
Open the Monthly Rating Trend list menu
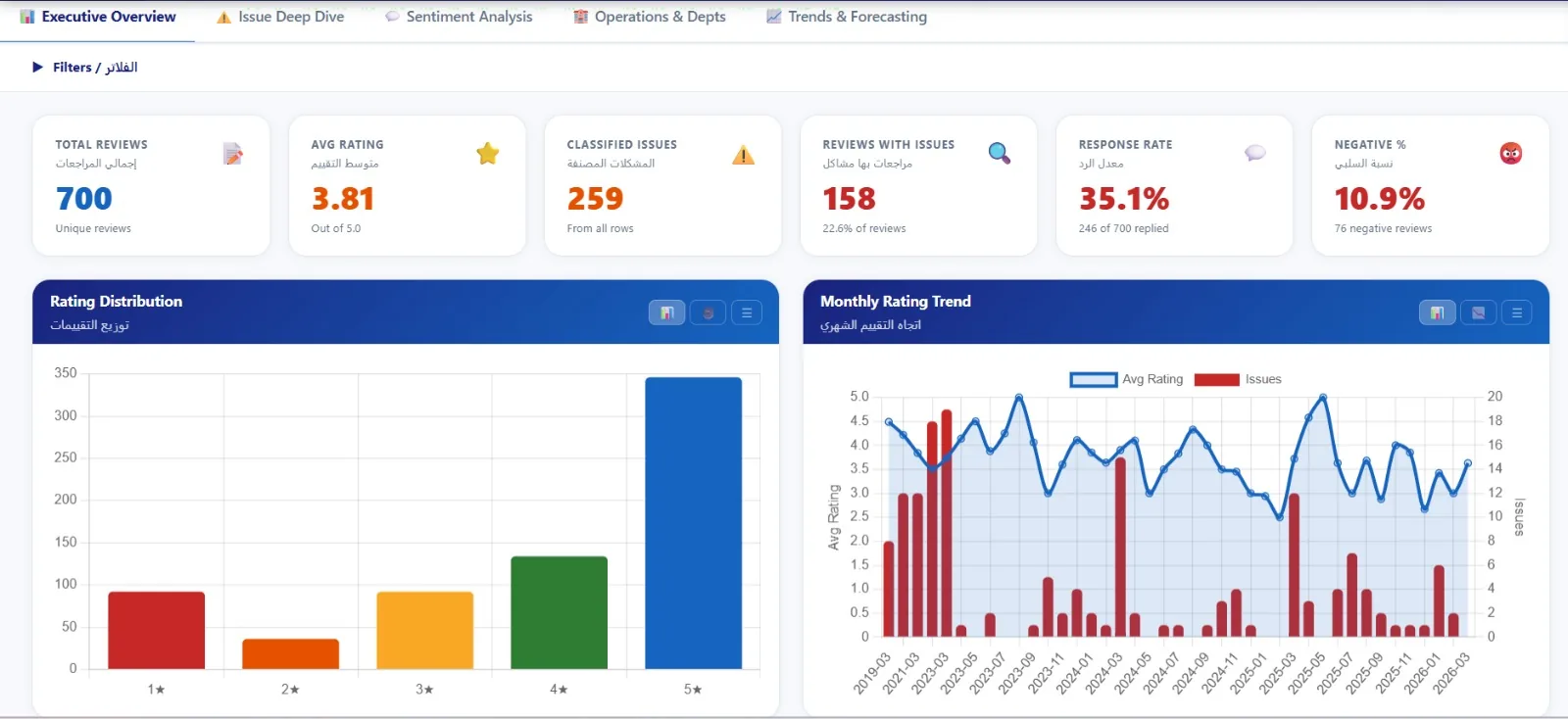click(1517, 312)
